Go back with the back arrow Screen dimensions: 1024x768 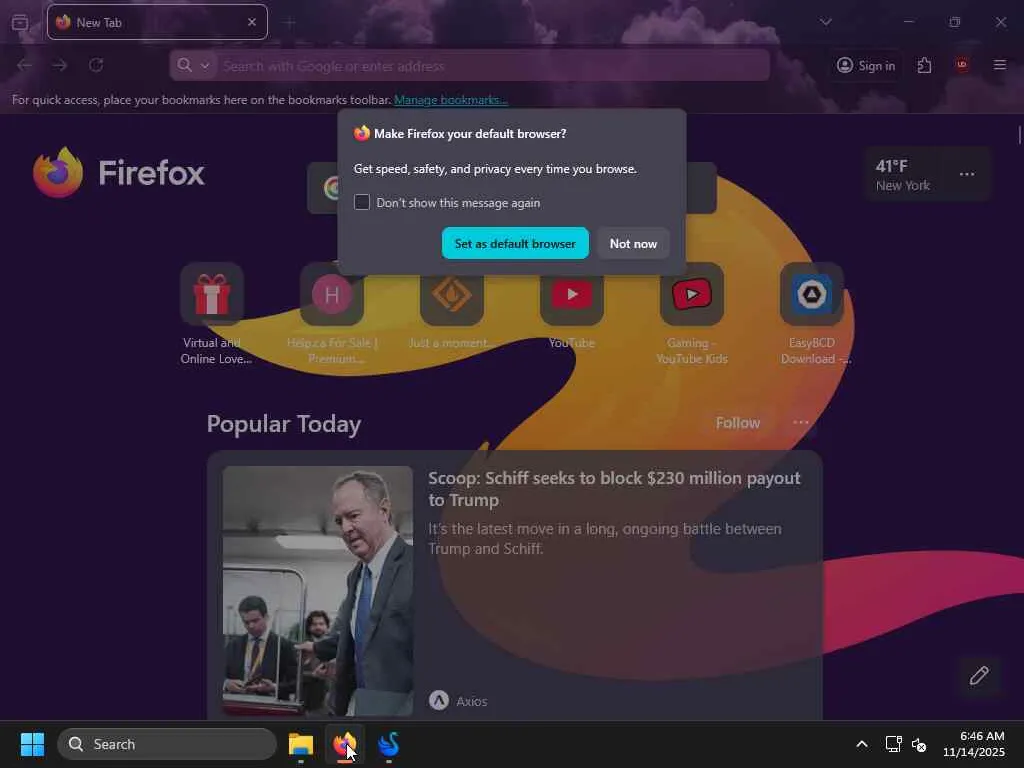tap(25, 65)
